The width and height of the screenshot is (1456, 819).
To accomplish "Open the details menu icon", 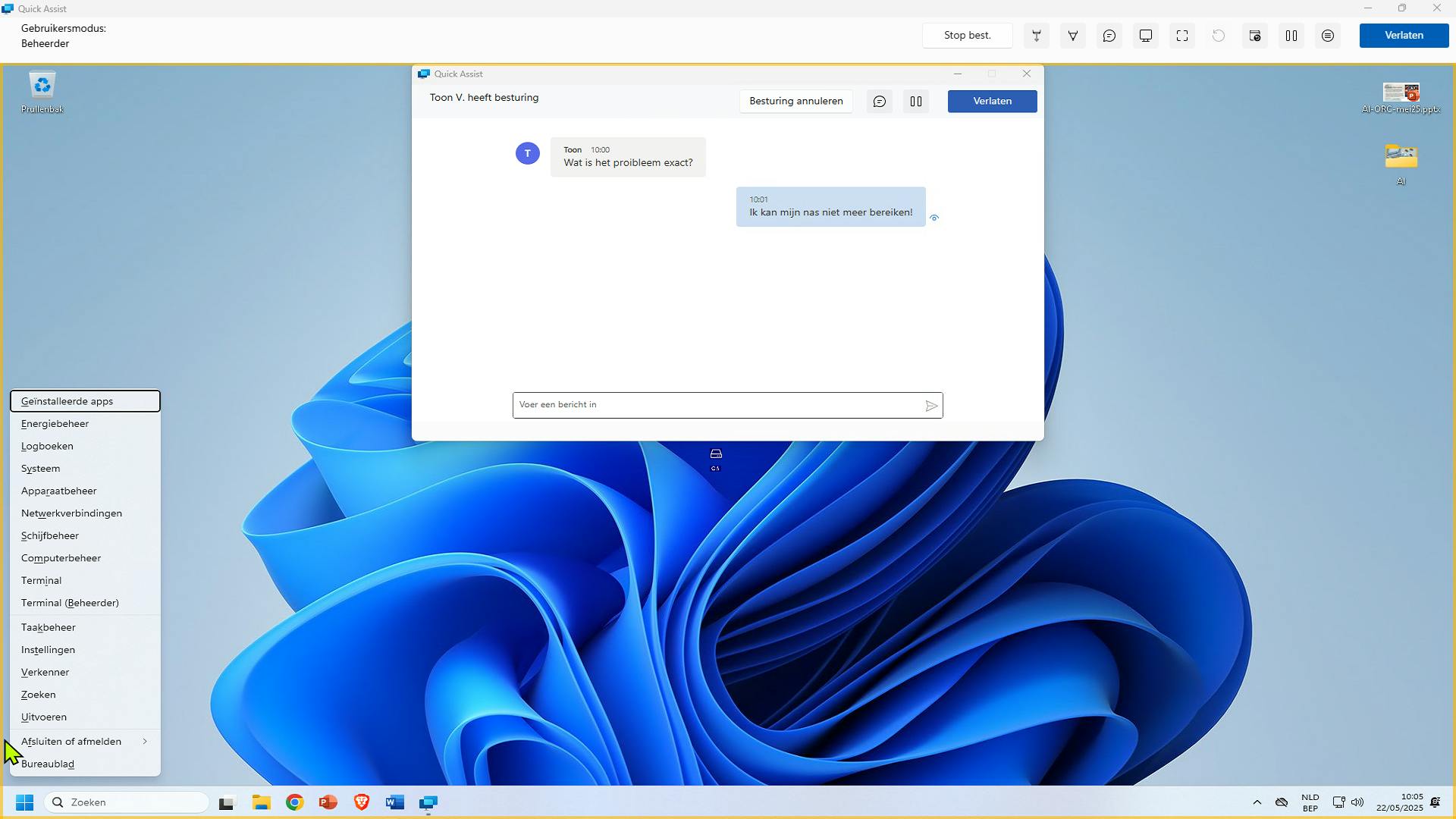I will click(1328, 36).
